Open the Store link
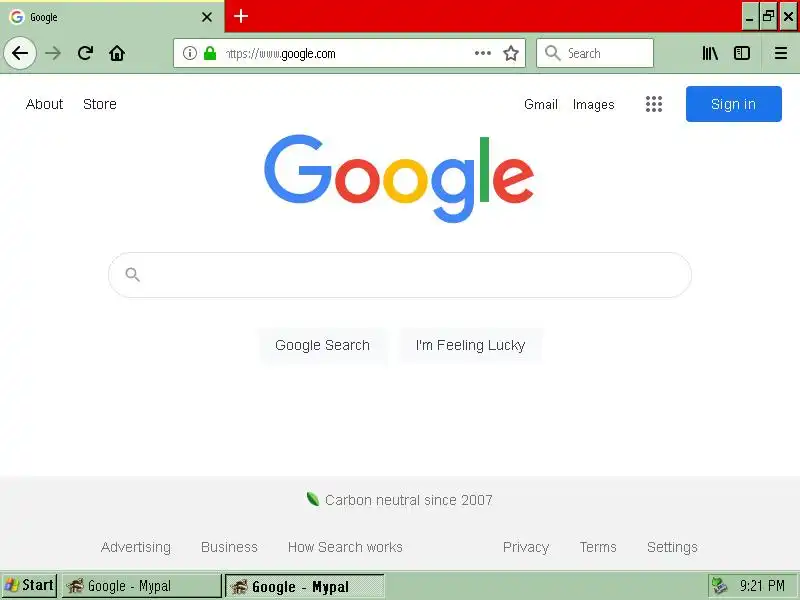 click(100, 104)
